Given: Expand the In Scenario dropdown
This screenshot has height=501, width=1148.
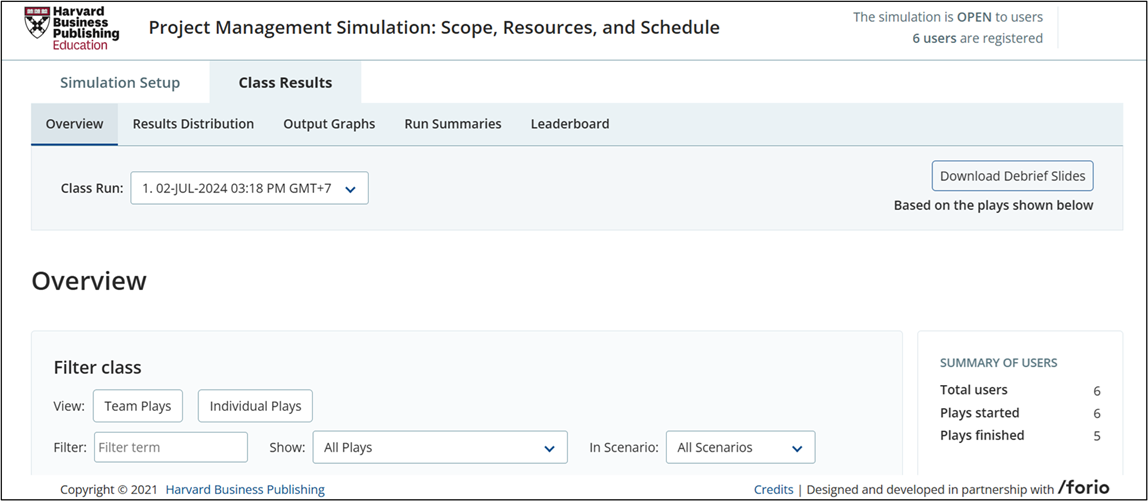Looking at the screenshot, I should coord(740,448).
